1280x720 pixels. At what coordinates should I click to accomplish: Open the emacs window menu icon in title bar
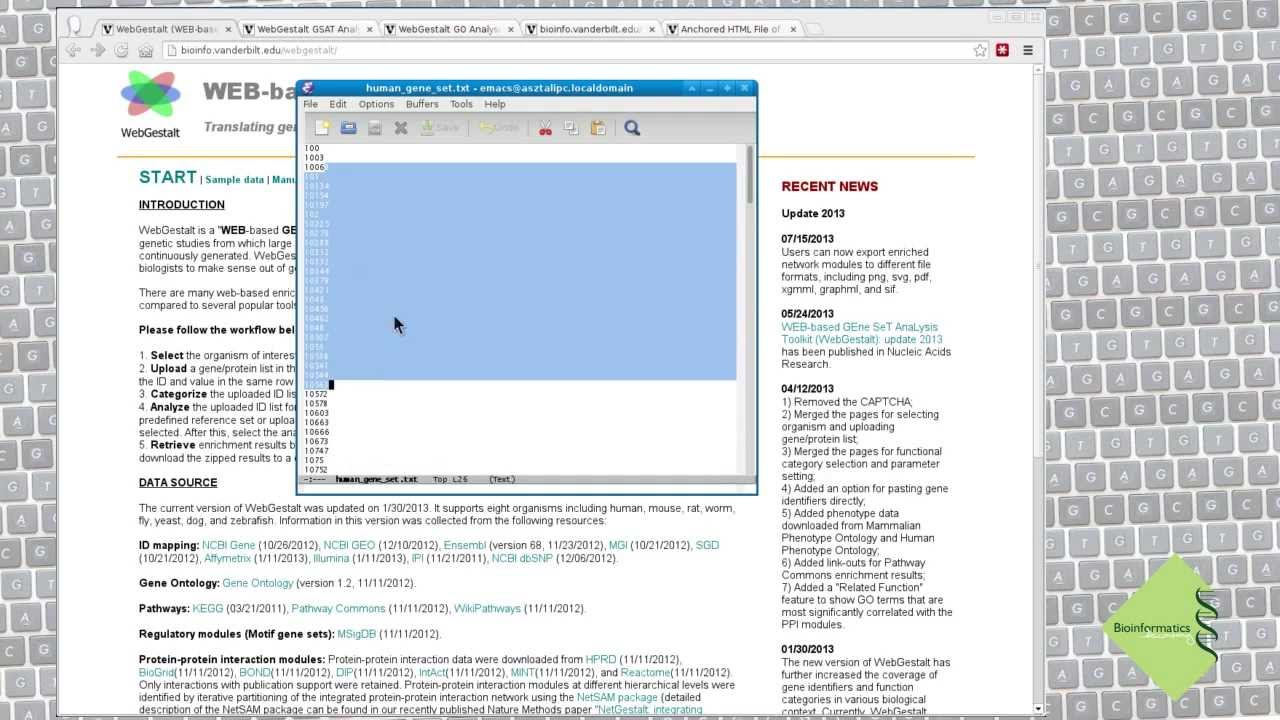click(308, 88)
